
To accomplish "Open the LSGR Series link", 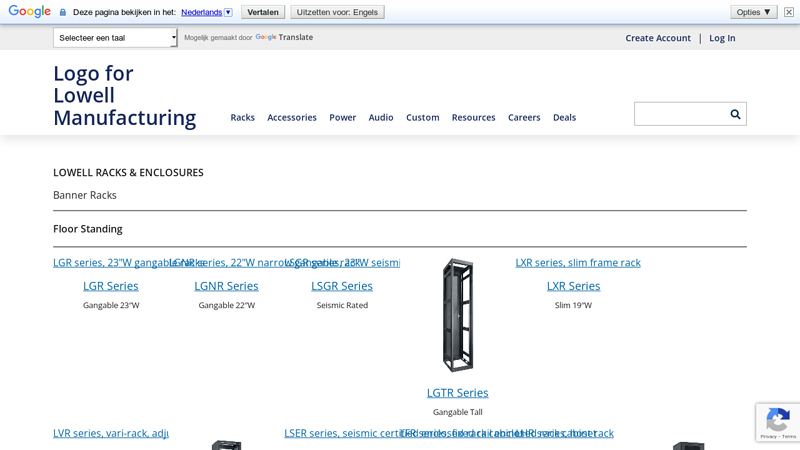I will [342, 286].
